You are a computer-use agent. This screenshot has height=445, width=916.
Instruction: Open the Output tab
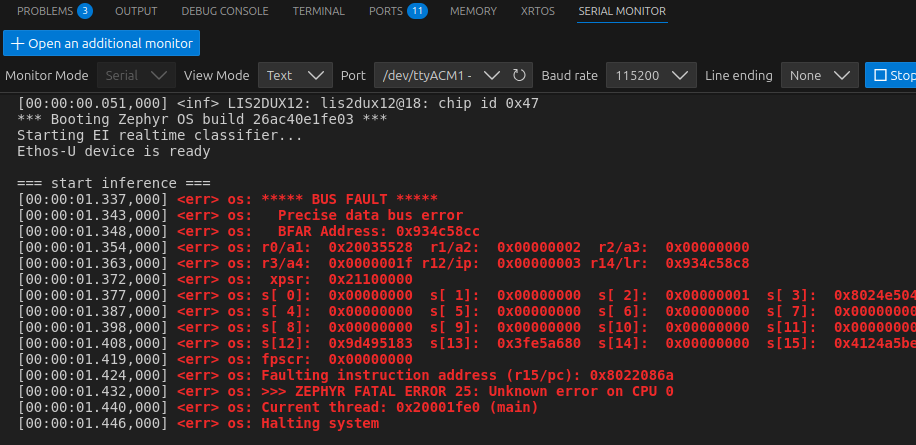tap(136, 11)
